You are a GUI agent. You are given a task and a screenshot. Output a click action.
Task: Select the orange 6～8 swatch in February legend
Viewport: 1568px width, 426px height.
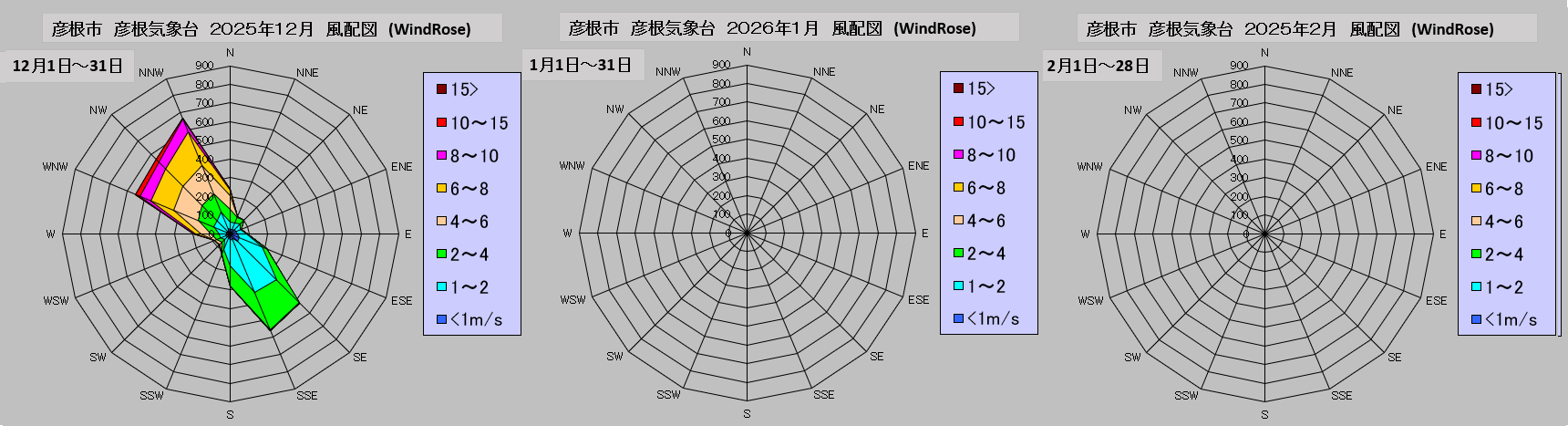click(x=1476, y=189)
